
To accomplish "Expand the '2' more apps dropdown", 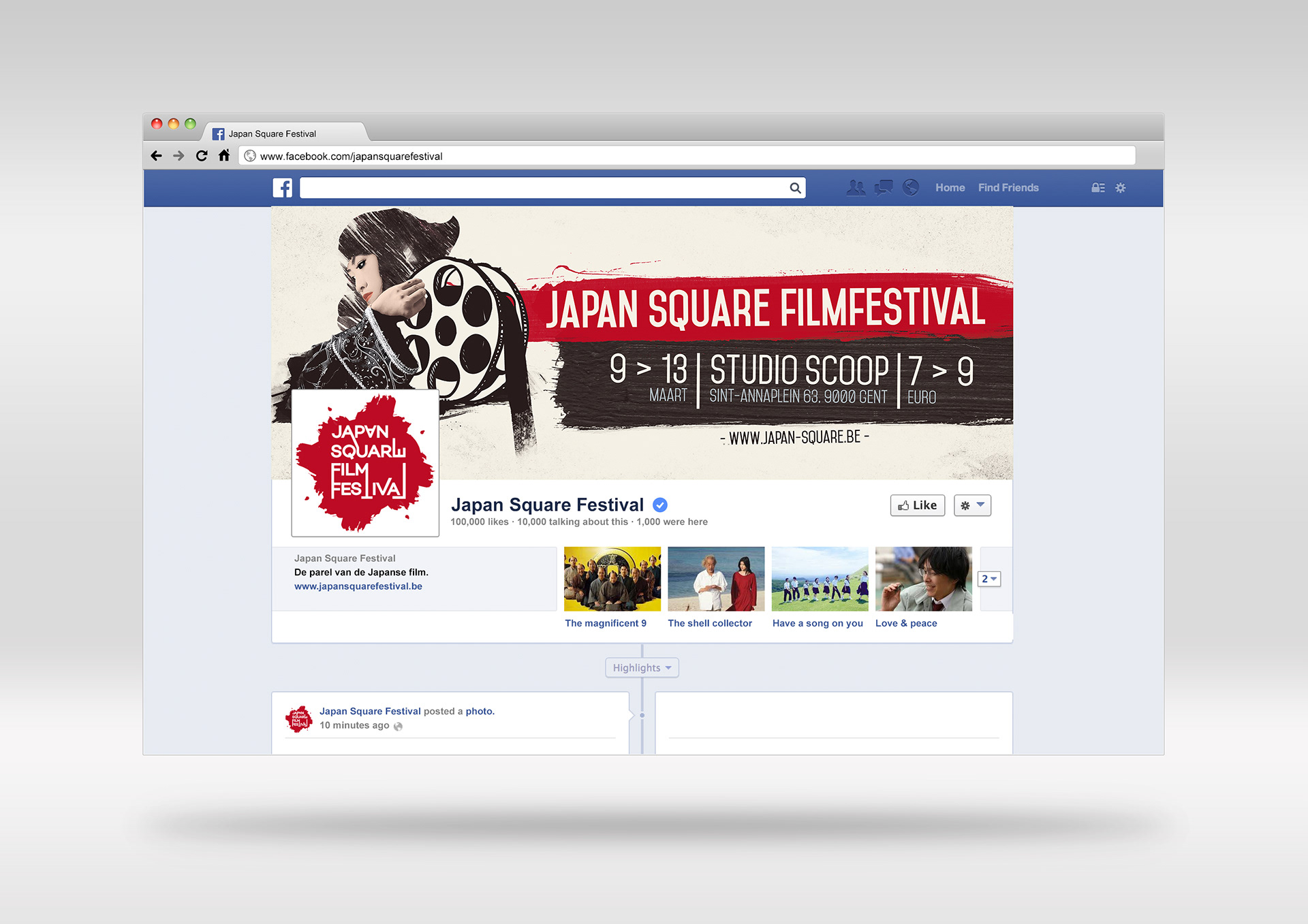I will tap(989, 579).
